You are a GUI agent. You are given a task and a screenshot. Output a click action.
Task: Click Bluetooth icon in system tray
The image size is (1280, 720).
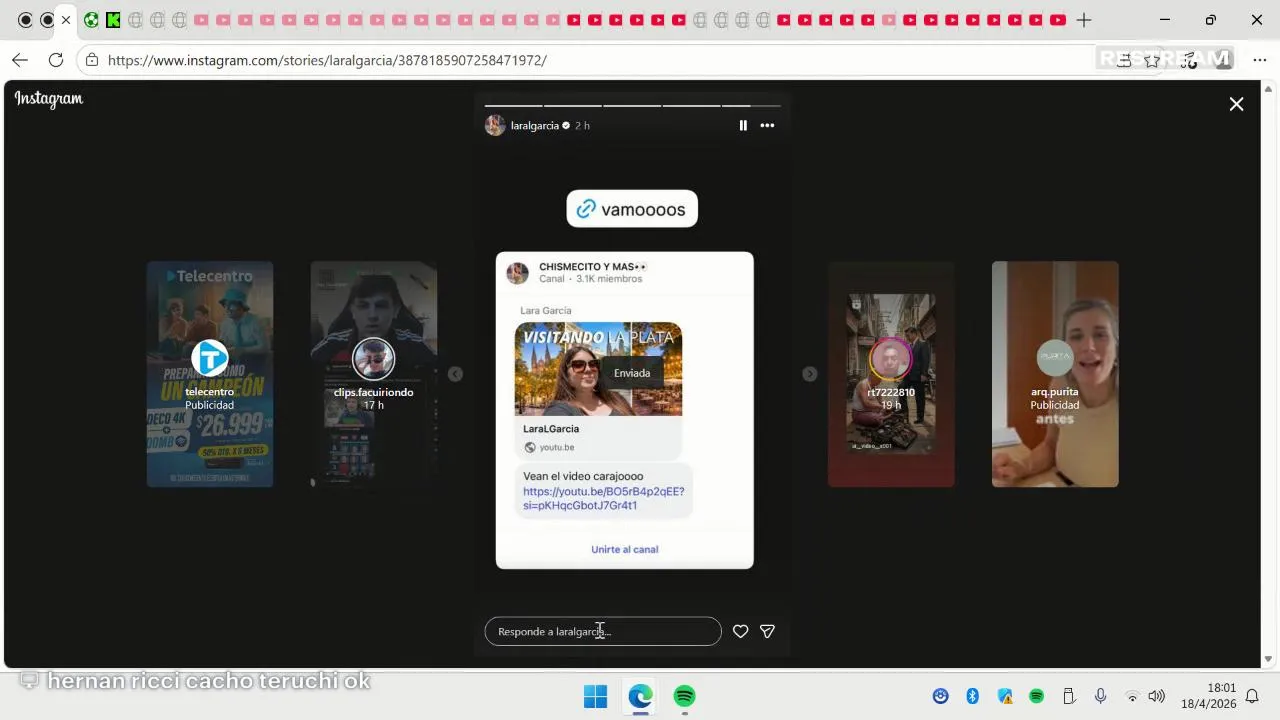(x=972, y=696)
